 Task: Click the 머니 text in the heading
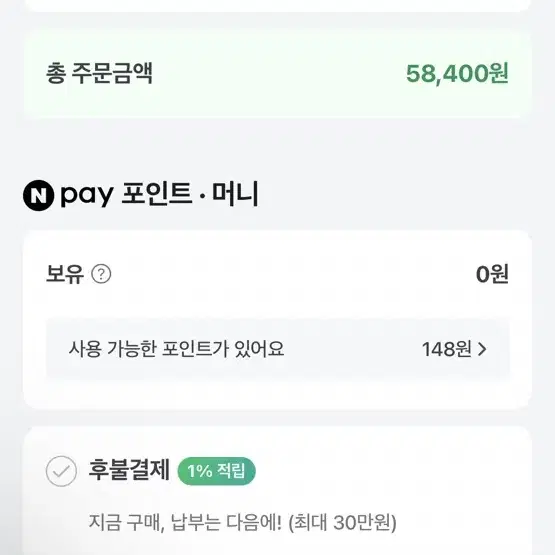(x=235, y=194)
